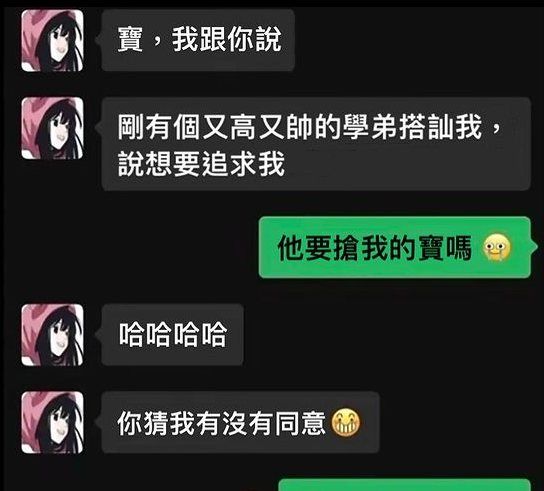Viewport: 544px width, 491px height.
Task: Tap the character '寶' in first message
Action: [130, 40]
